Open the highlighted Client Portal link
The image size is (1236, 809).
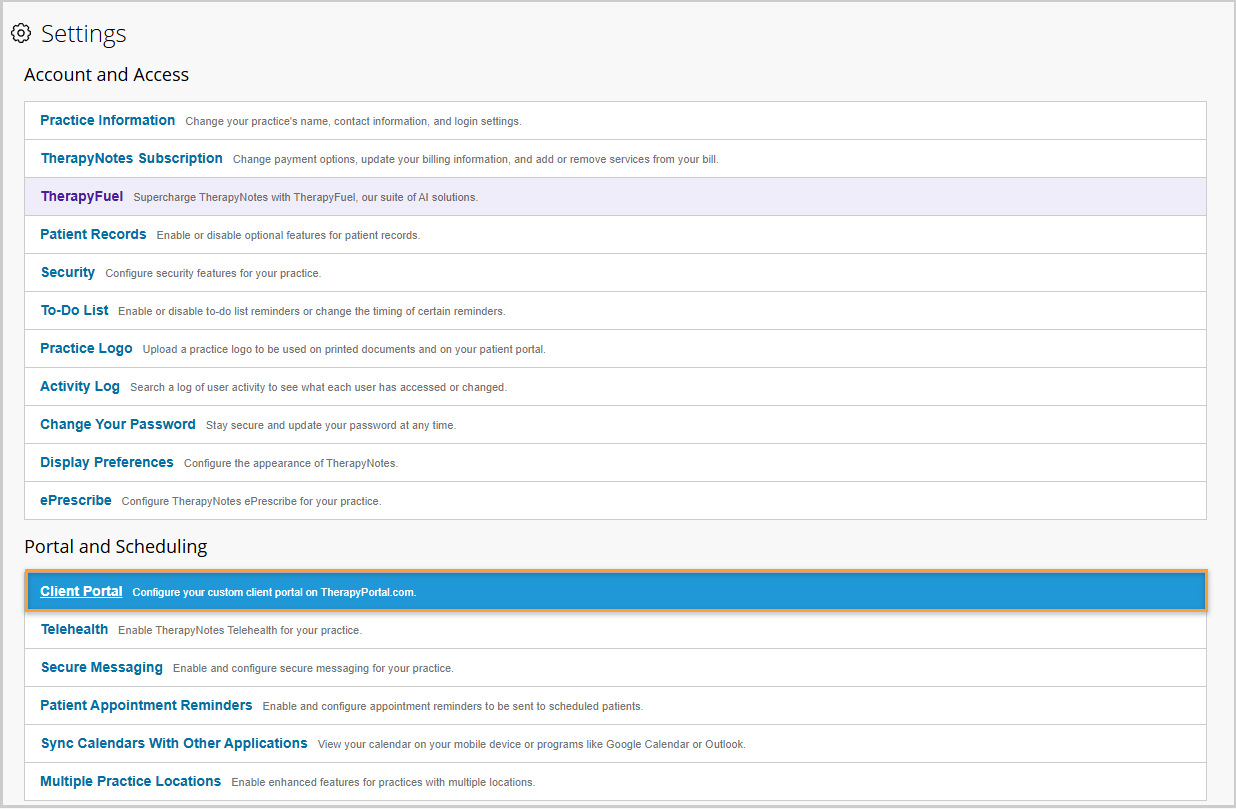(x=81, y=591)
